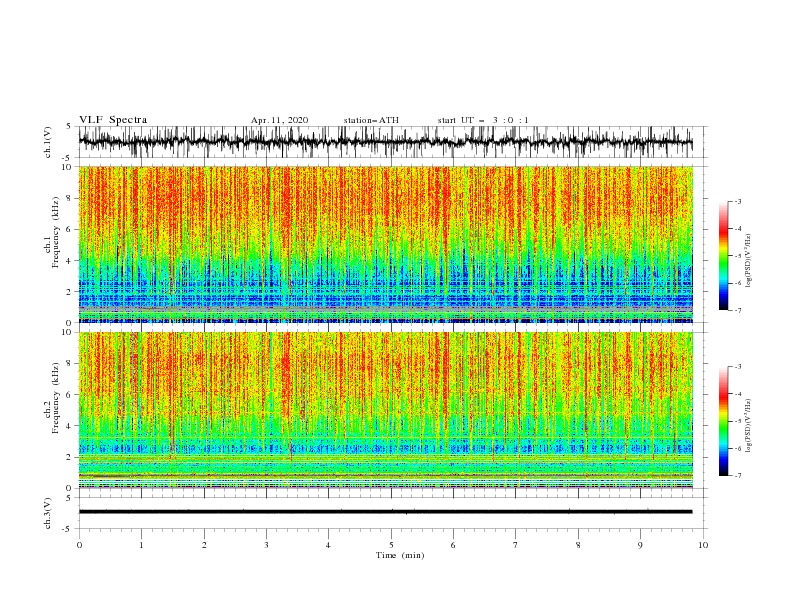
Task: Click time axis tick label "9"
Action: 640,545
